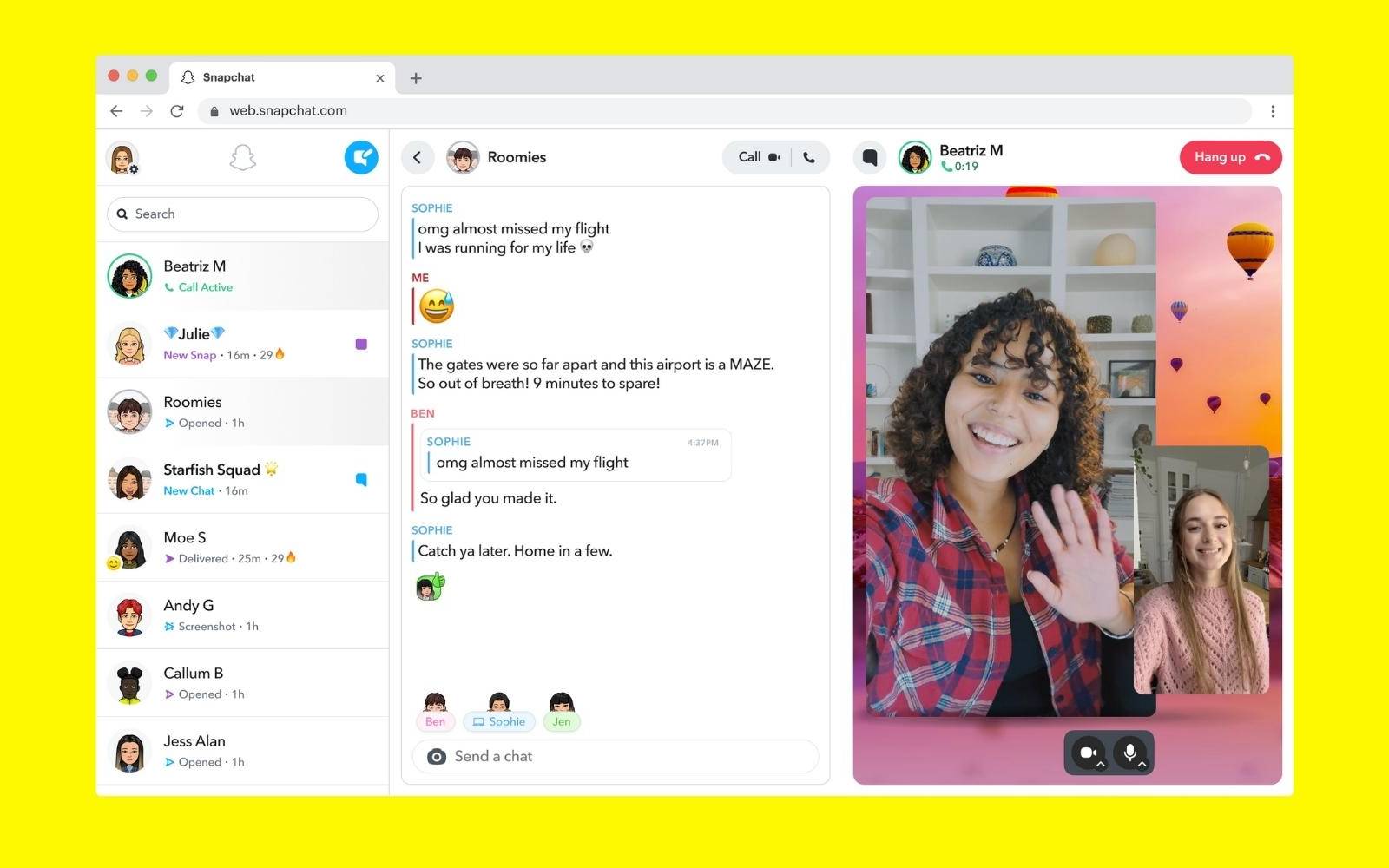Click the camera icon in chat input
Viewport: 1389px width, 868px height.
click(x=437, y=757)
